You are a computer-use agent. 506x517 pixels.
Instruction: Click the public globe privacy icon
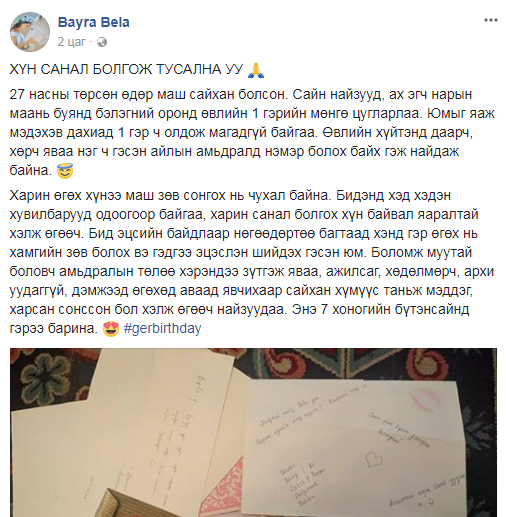pyautogui.click(x=102, y=42)
